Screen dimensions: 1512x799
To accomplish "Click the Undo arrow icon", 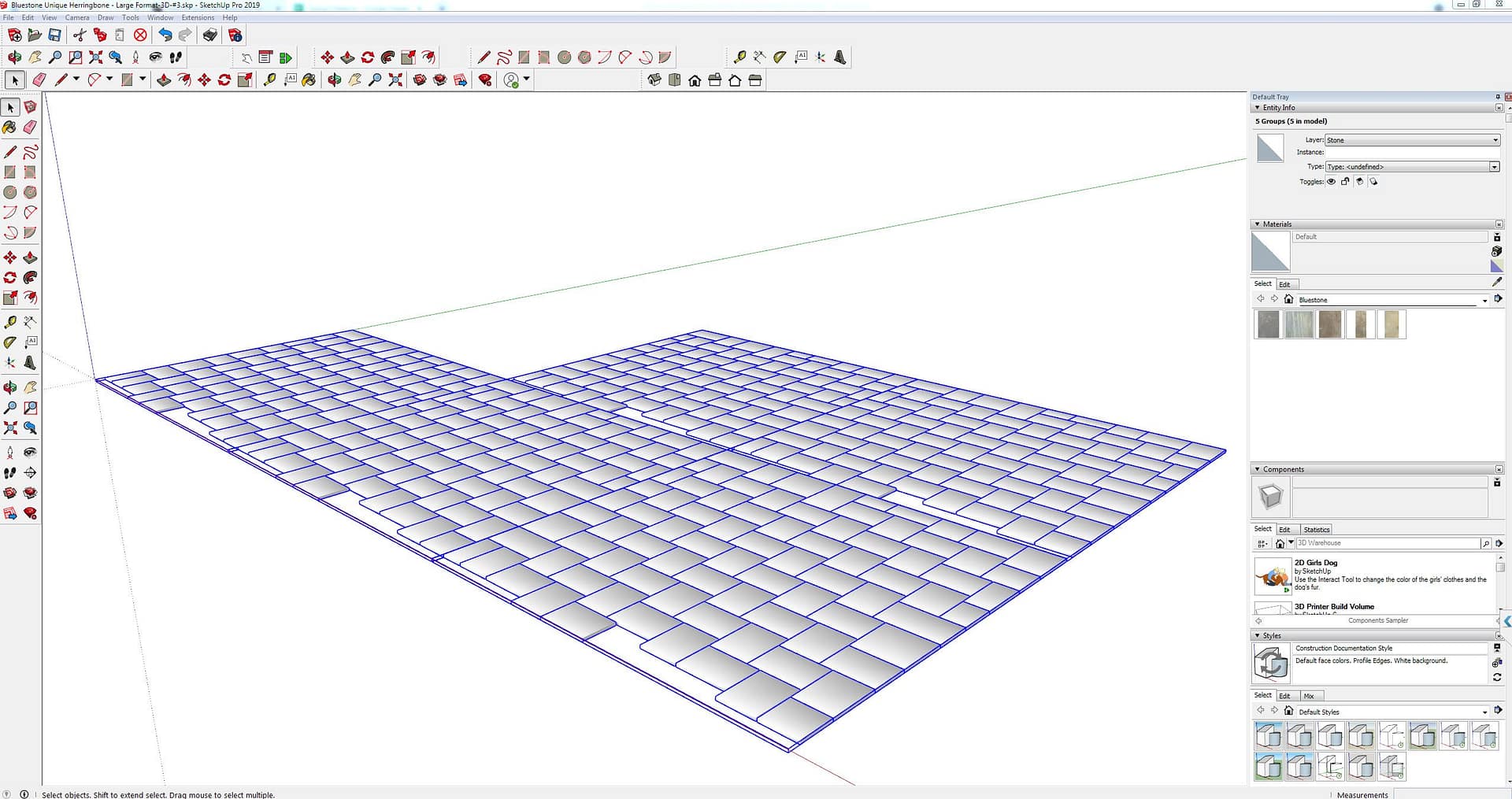I will tap(165, 35).
